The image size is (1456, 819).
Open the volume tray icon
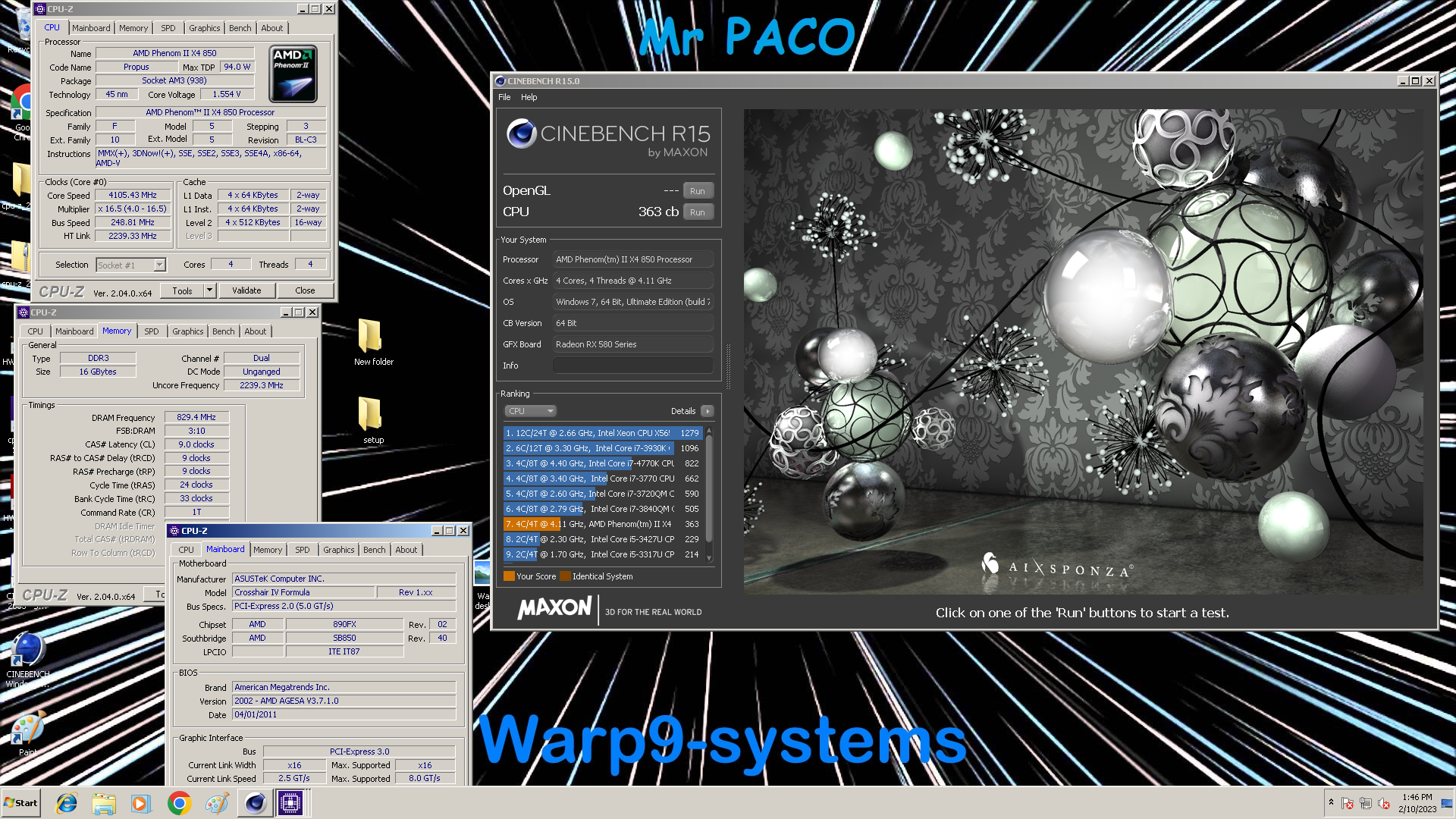(1383, 803)
